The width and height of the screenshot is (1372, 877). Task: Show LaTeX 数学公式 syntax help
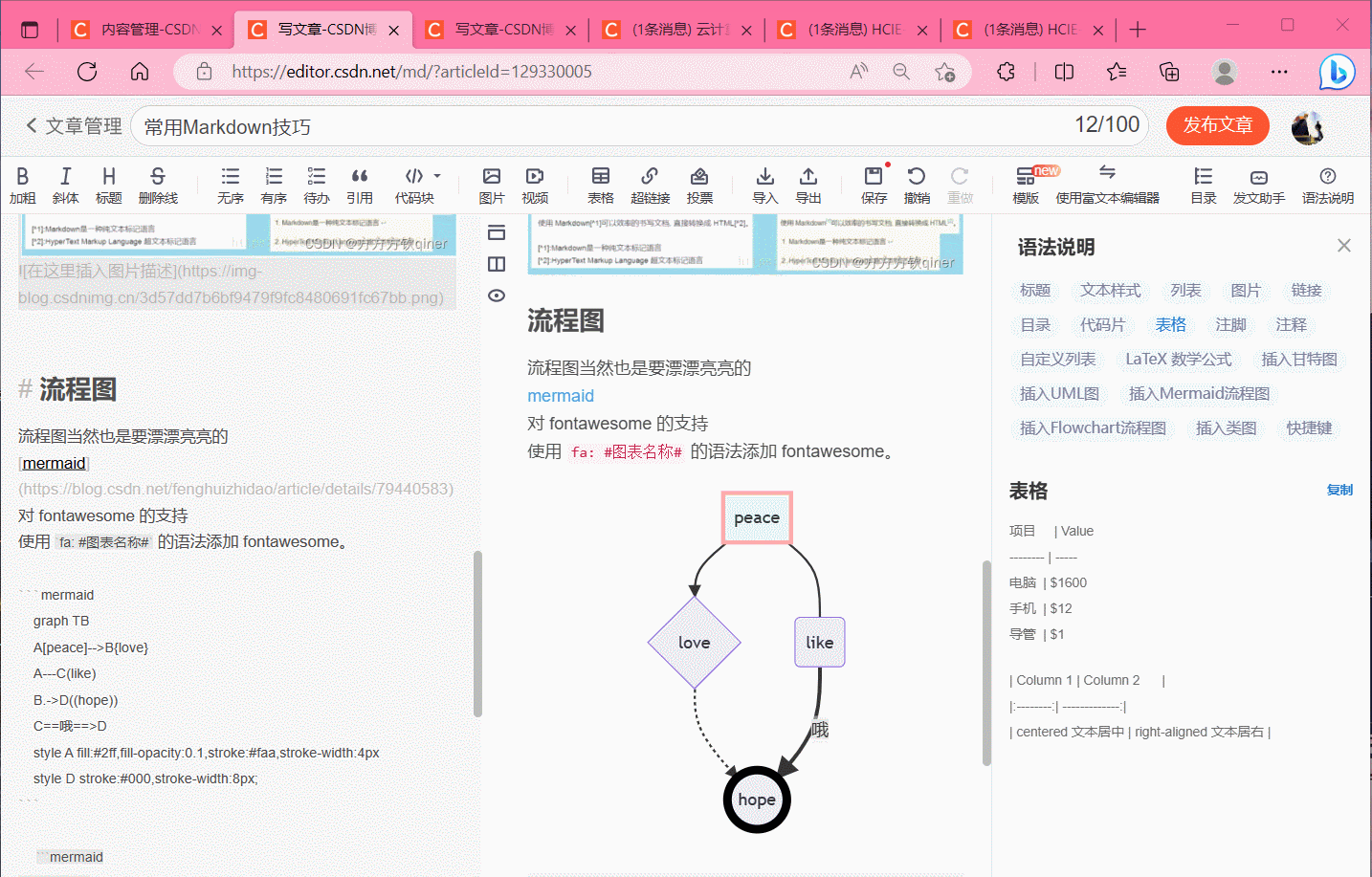[x=1179, y=360]
